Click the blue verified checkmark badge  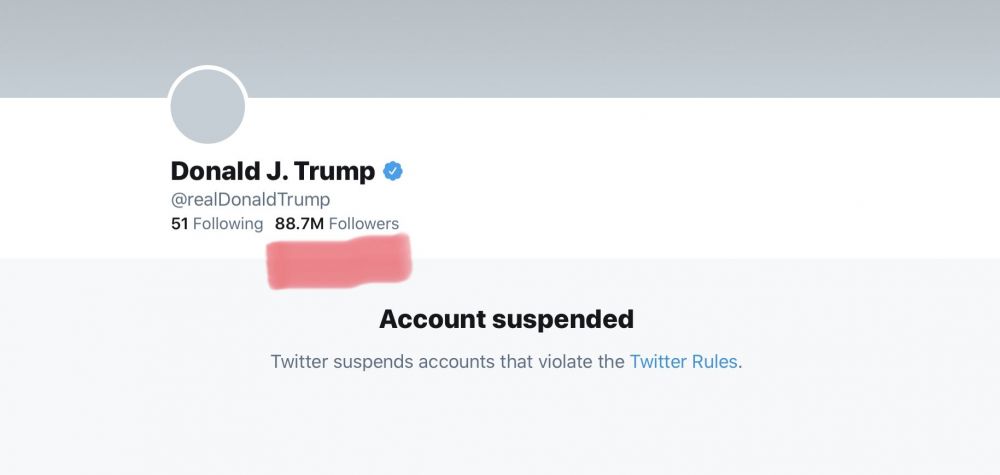click(x=393, y=171)
